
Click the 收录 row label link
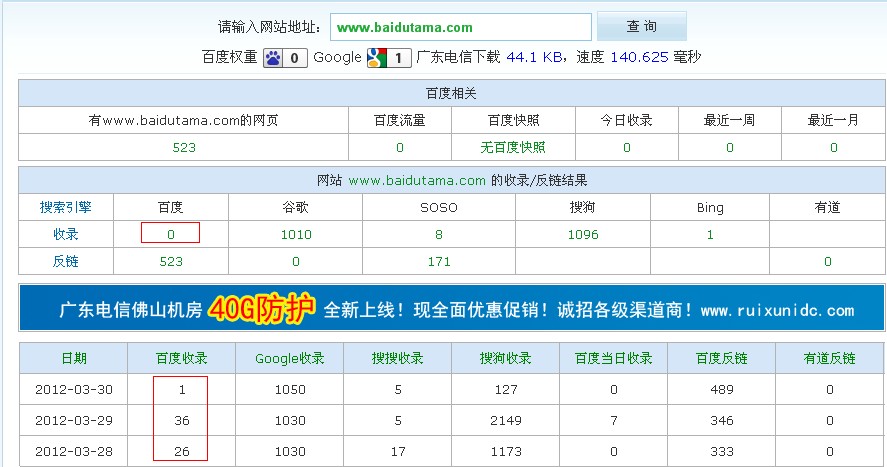click(x=66, y=234)
